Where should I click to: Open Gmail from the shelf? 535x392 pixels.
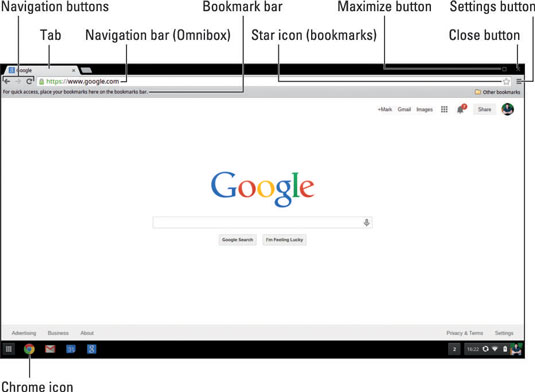(x=50, y=349)
